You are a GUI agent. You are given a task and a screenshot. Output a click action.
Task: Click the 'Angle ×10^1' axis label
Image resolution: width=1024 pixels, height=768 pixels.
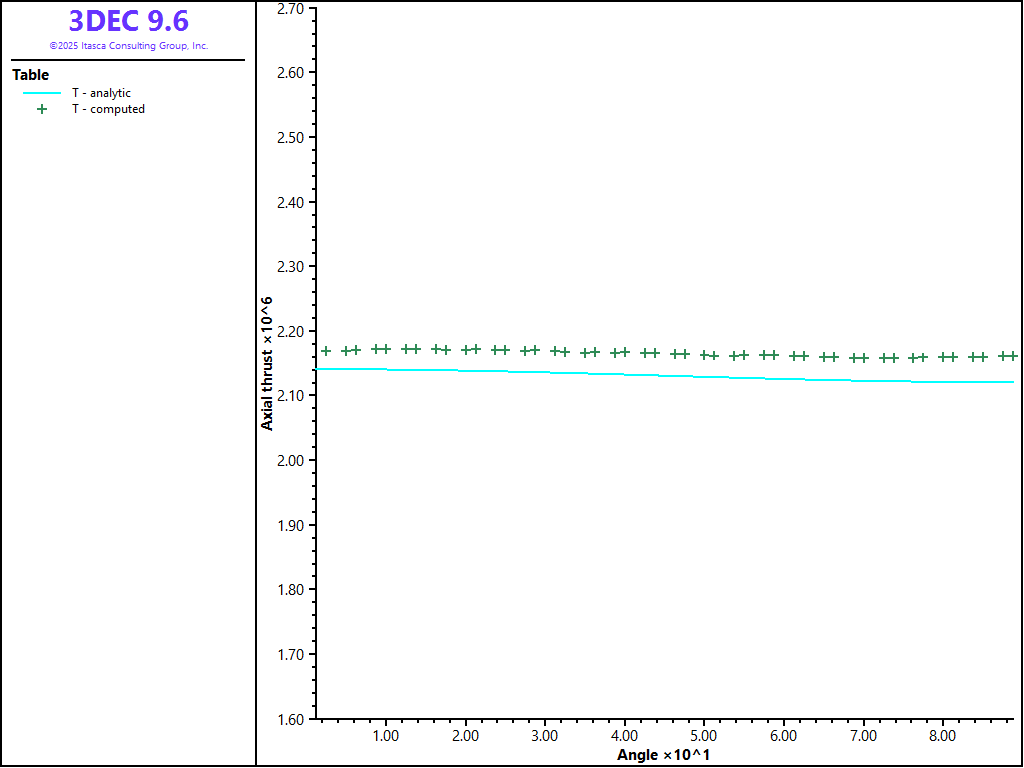663,754
